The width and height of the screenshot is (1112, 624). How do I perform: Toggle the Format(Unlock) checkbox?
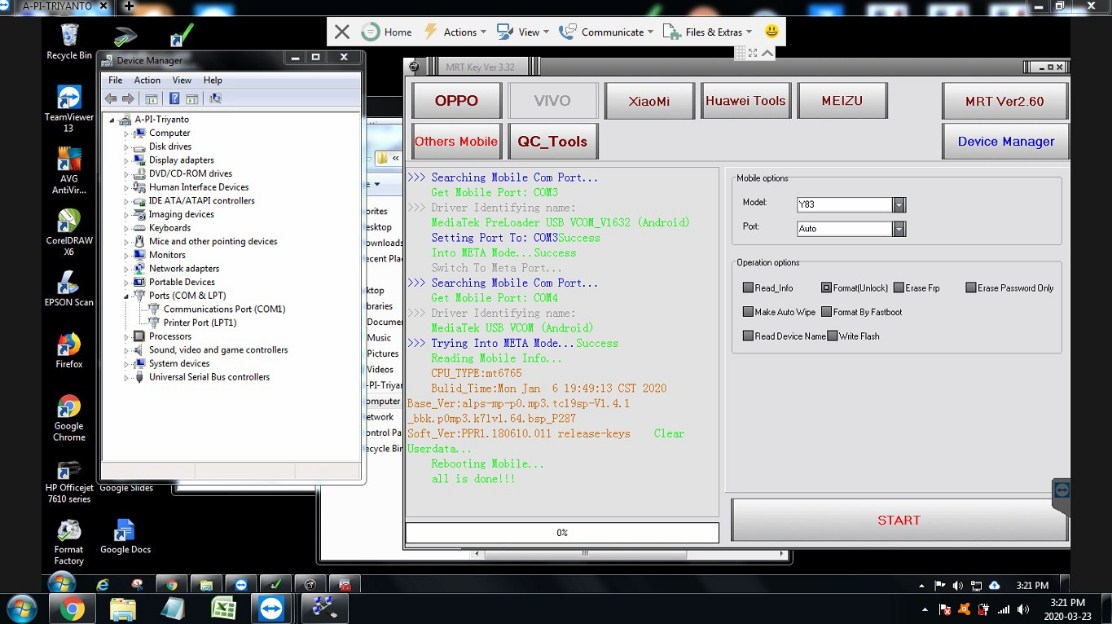click(826, 288)
